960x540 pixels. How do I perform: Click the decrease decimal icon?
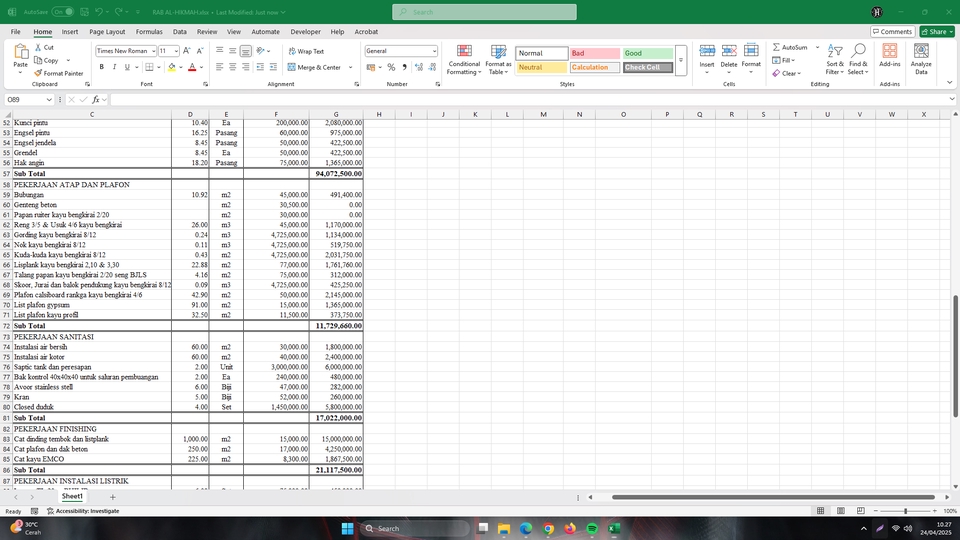point(432,67)
